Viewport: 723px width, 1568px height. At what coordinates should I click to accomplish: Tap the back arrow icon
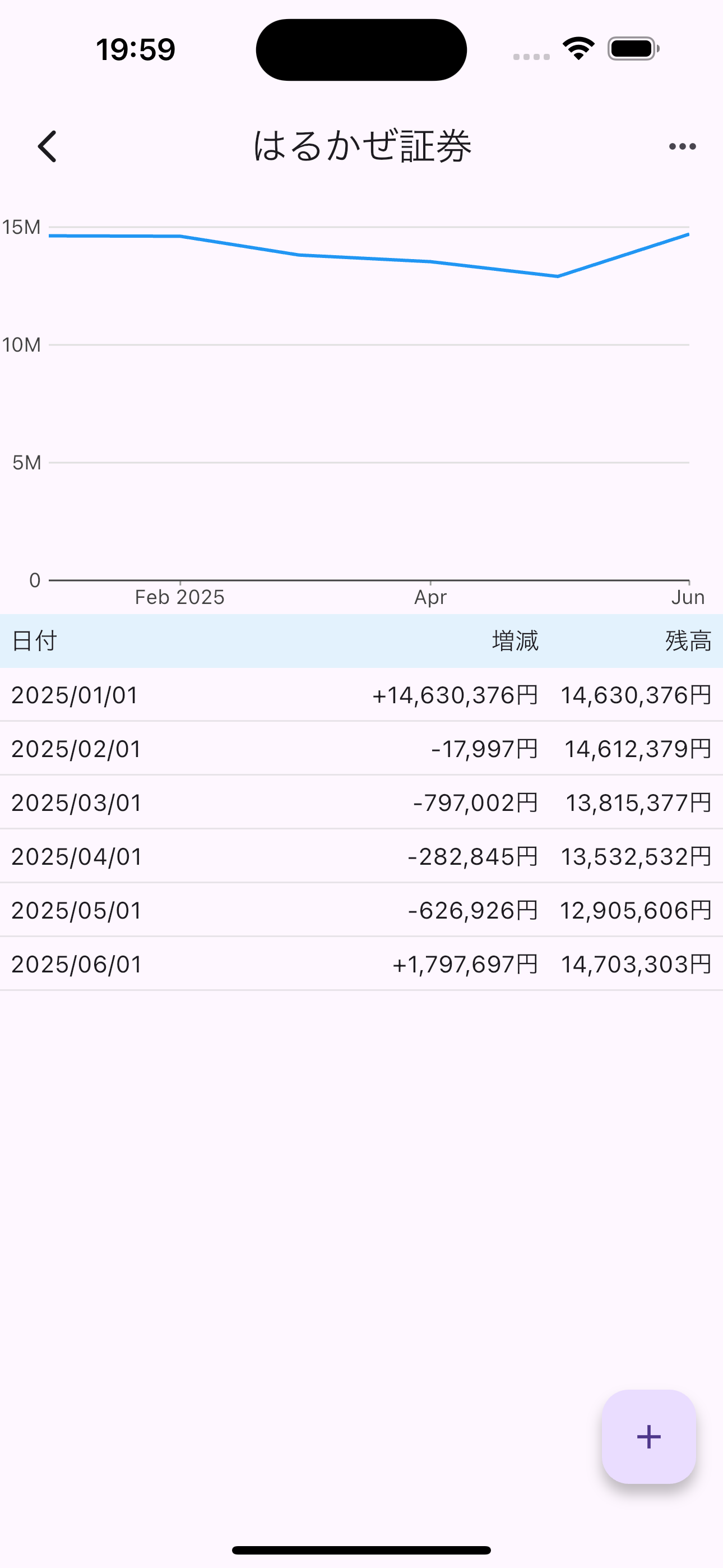click(x=48, y=147)
